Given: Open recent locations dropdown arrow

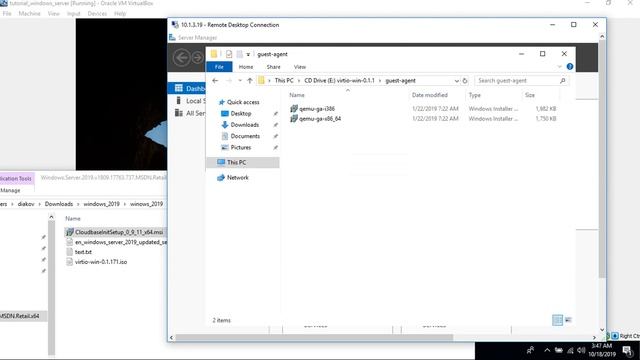Looking at the screenshot, I should pos(240,81).
